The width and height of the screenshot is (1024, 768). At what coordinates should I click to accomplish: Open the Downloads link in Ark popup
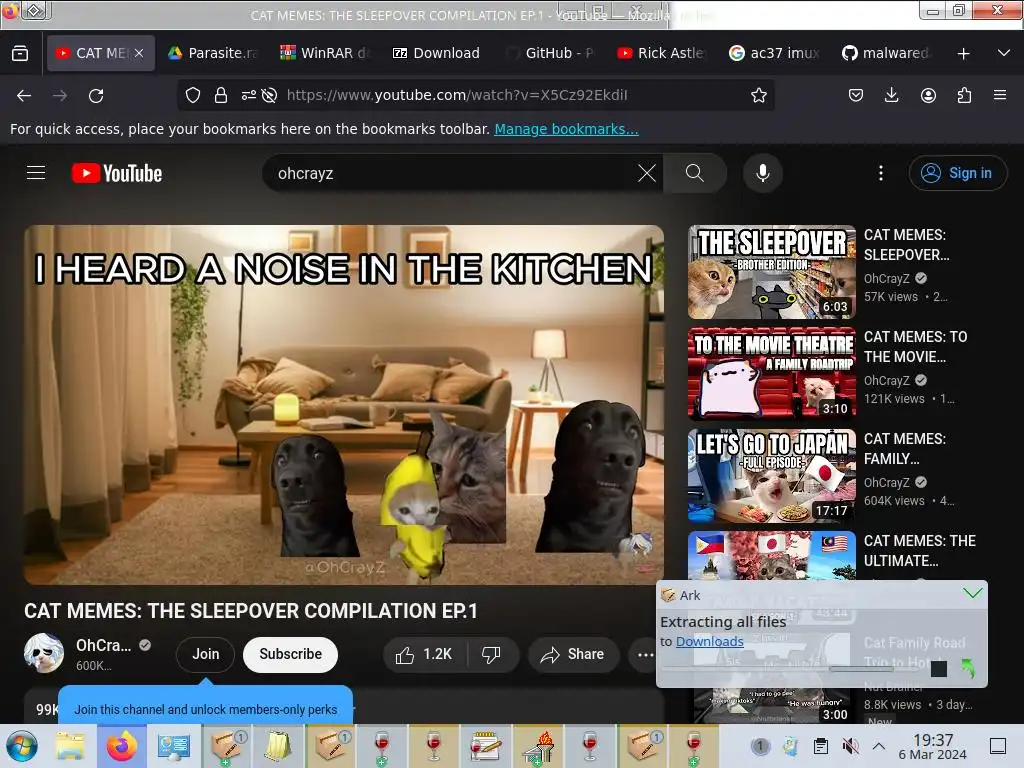tap(709, 642)
